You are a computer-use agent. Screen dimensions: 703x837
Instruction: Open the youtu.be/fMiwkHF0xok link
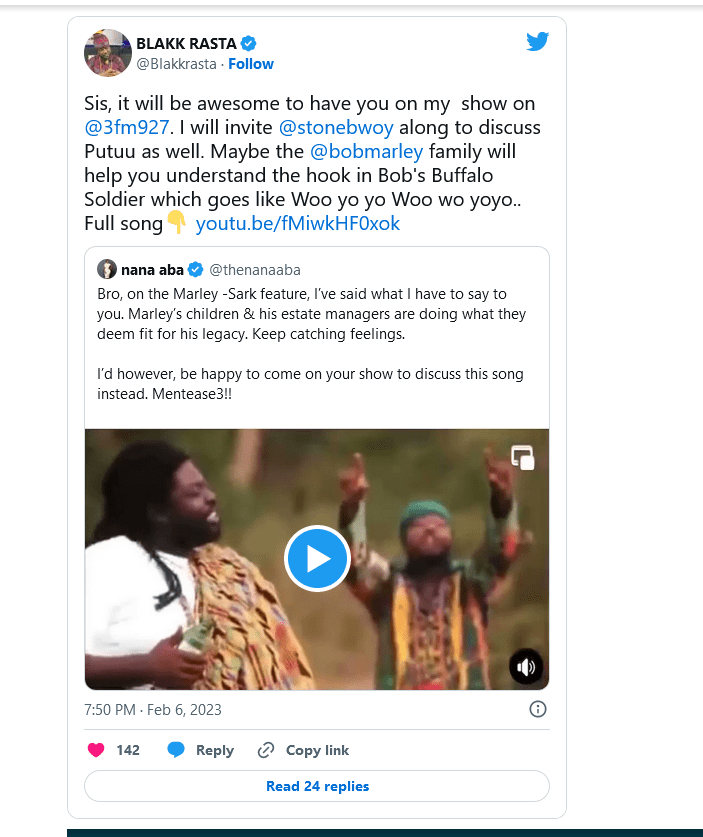coord(297,223)
